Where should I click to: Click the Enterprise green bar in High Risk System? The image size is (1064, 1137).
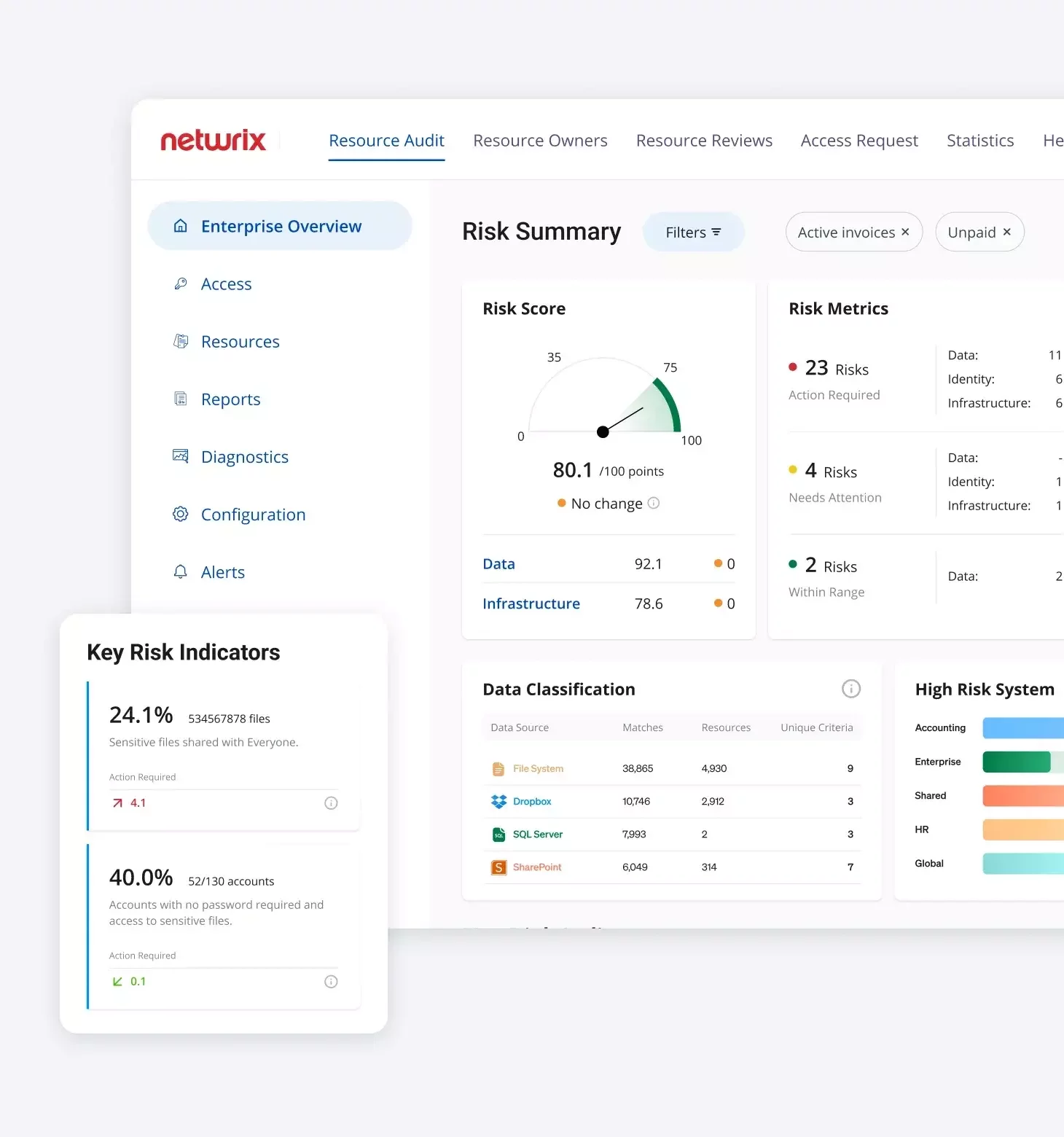(x=1016, y=762)
